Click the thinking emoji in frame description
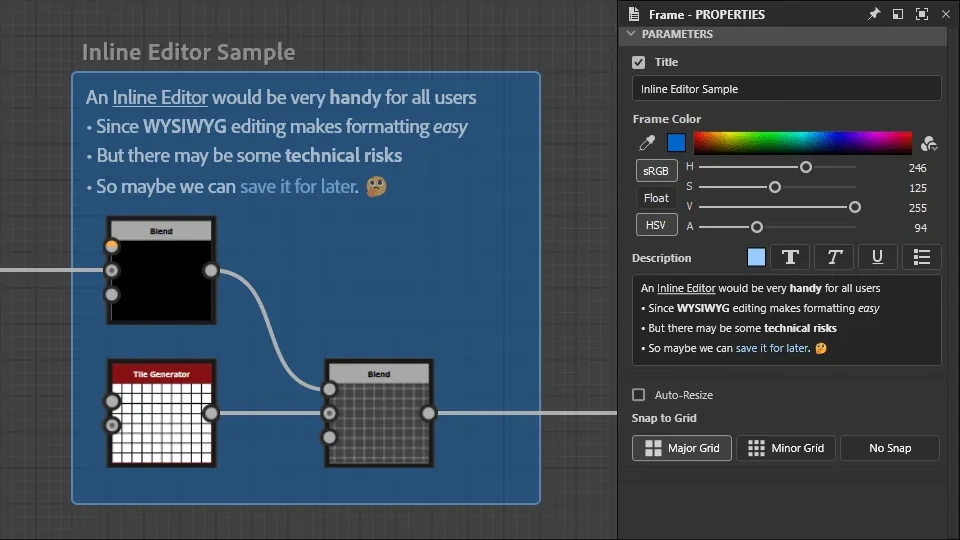The width and height of the screenshot is (960, 540). pos(377,186)
